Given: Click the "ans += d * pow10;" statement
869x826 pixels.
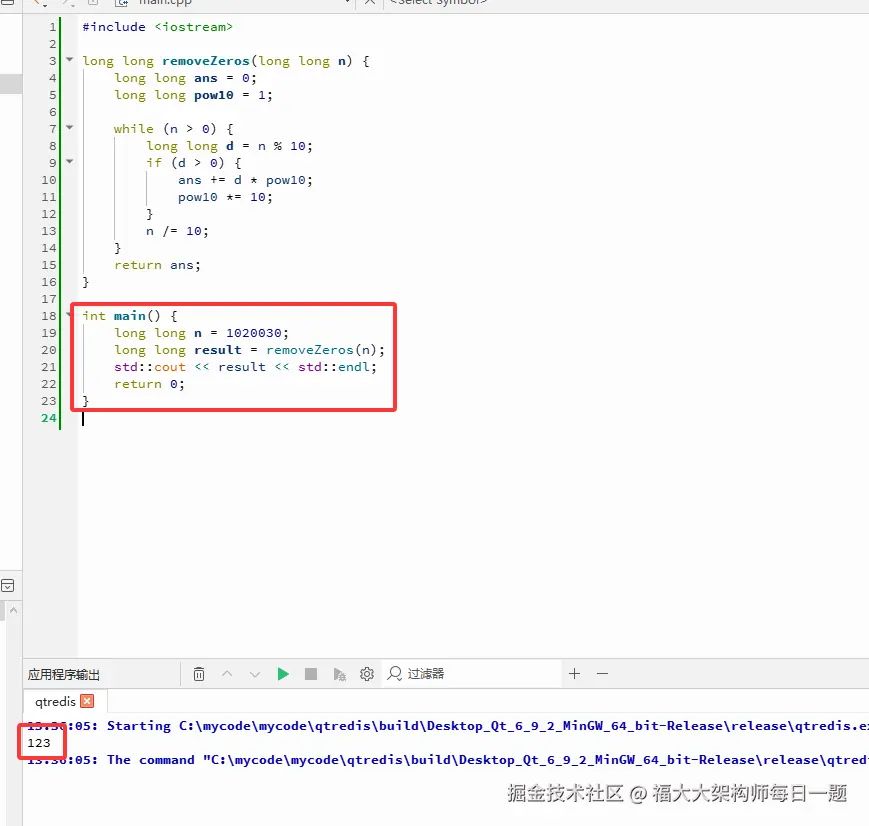Looking at the screenshot, I should point(246,180).
